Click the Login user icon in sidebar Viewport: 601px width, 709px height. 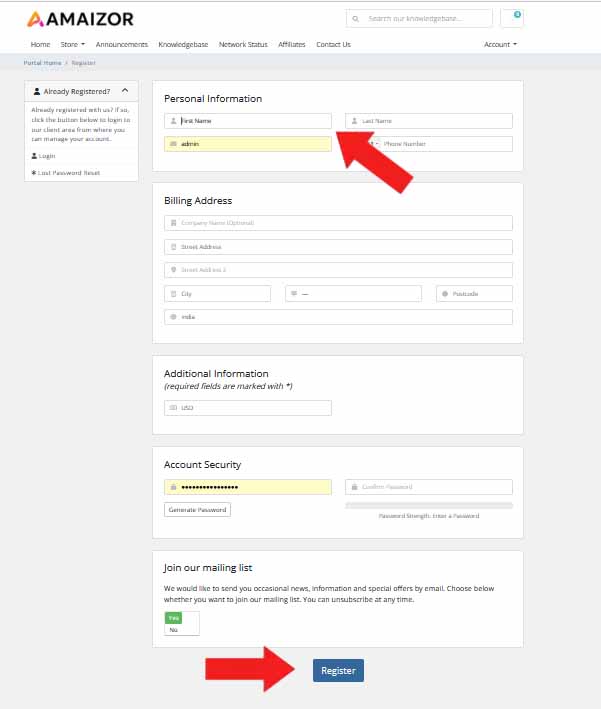[34, 156]
